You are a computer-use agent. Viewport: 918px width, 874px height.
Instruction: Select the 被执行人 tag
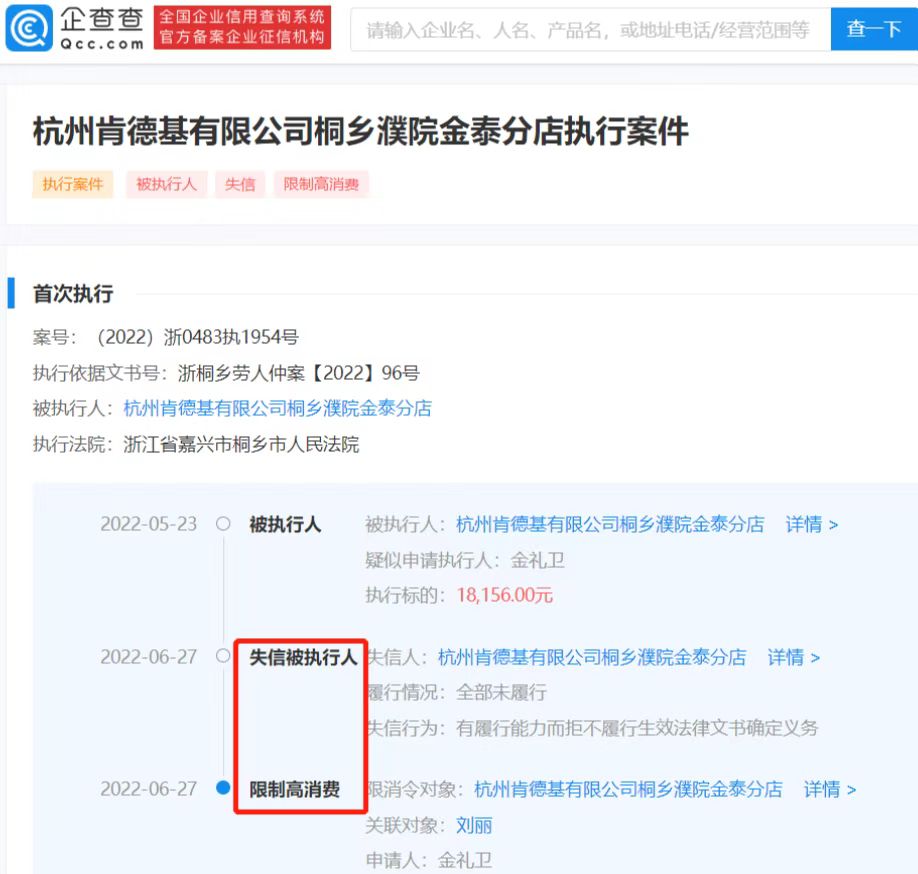click(166, 184)
